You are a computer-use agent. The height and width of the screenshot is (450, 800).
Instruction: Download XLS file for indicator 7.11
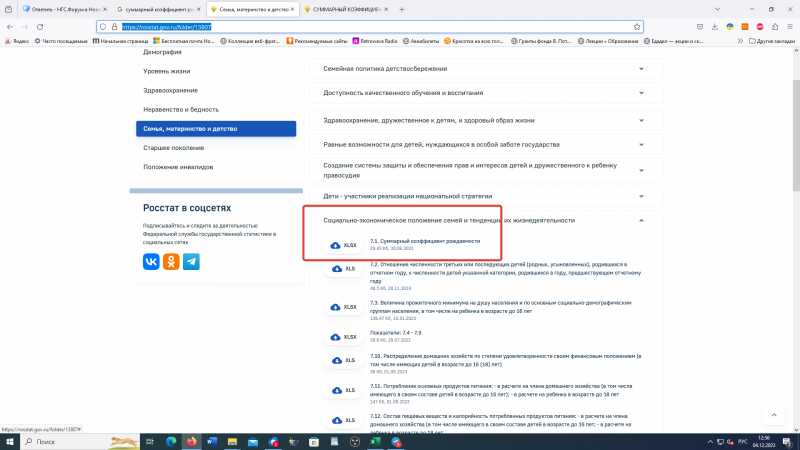click(x=343, y=388)
